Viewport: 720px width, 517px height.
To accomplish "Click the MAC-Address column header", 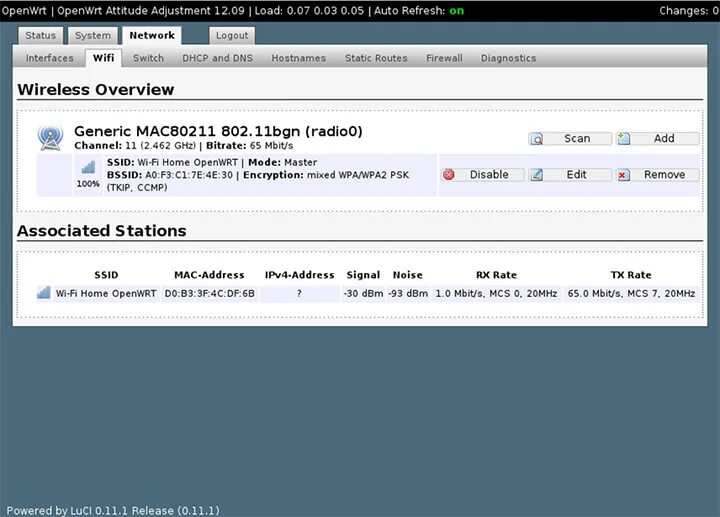I will click(209, 275).
